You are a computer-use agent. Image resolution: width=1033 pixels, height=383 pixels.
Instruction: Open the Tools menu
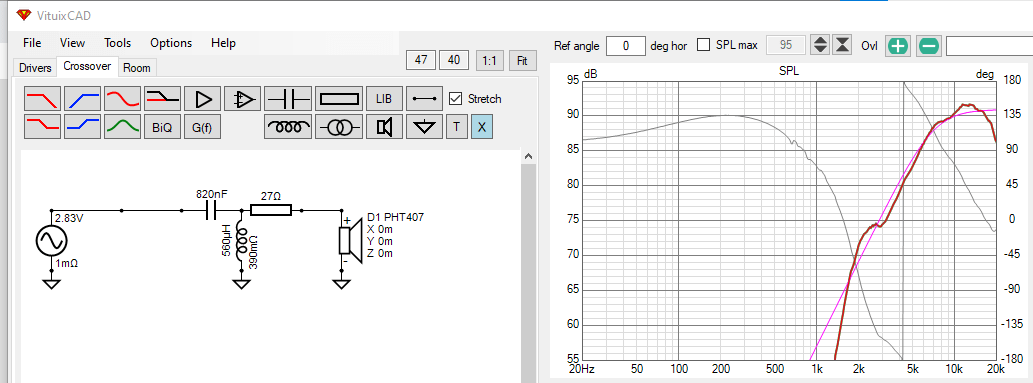click(x=117, y=43)
